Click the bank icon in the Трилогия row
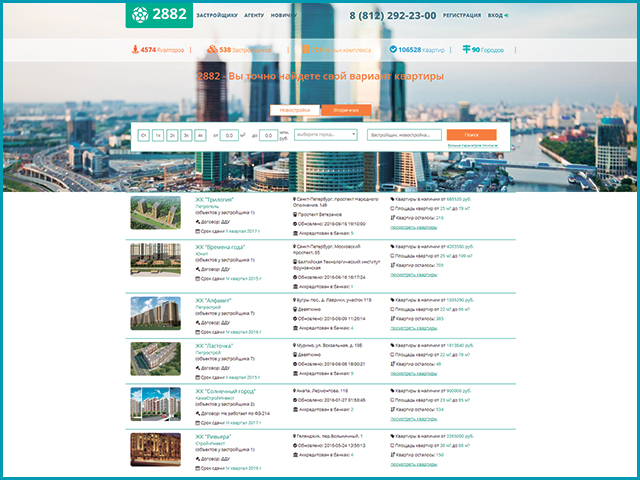 295,233
